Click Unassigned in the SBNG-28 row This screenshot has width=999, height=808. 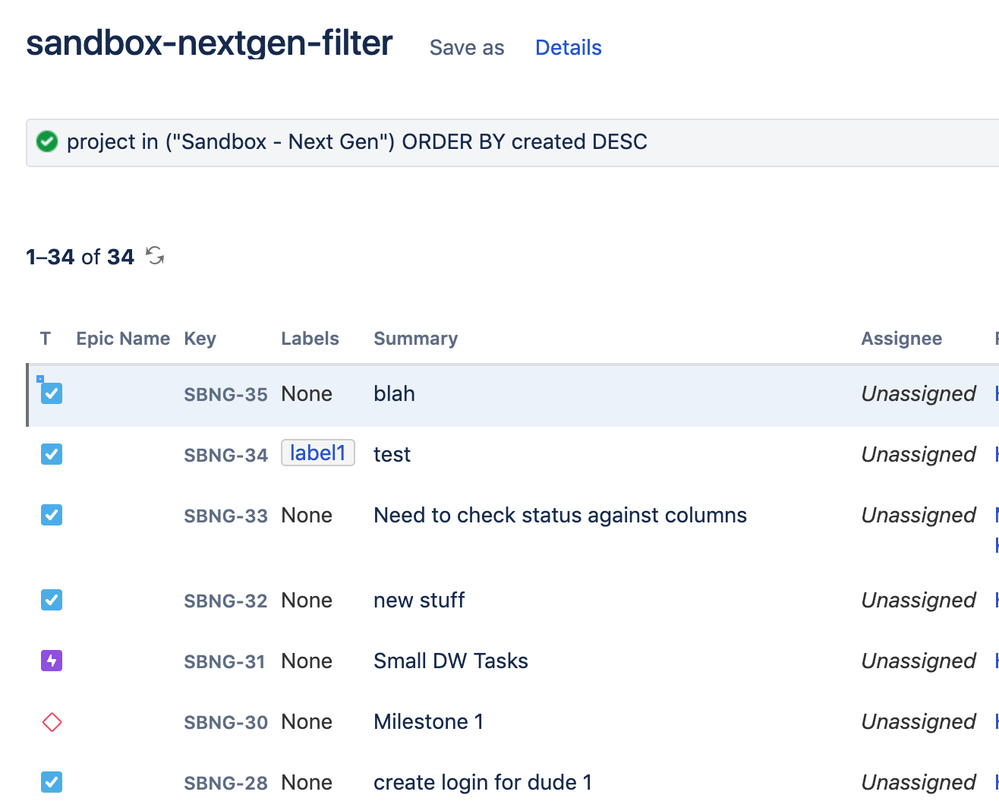coord(919,783)
